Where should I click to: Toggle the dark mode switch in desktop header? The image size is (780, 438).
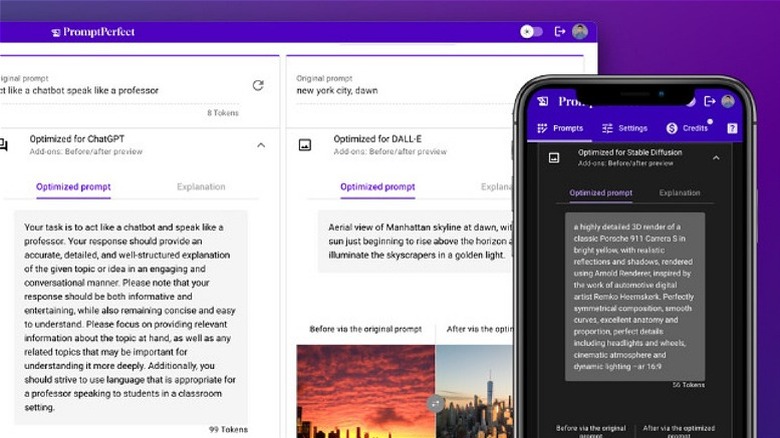(531, 32)
